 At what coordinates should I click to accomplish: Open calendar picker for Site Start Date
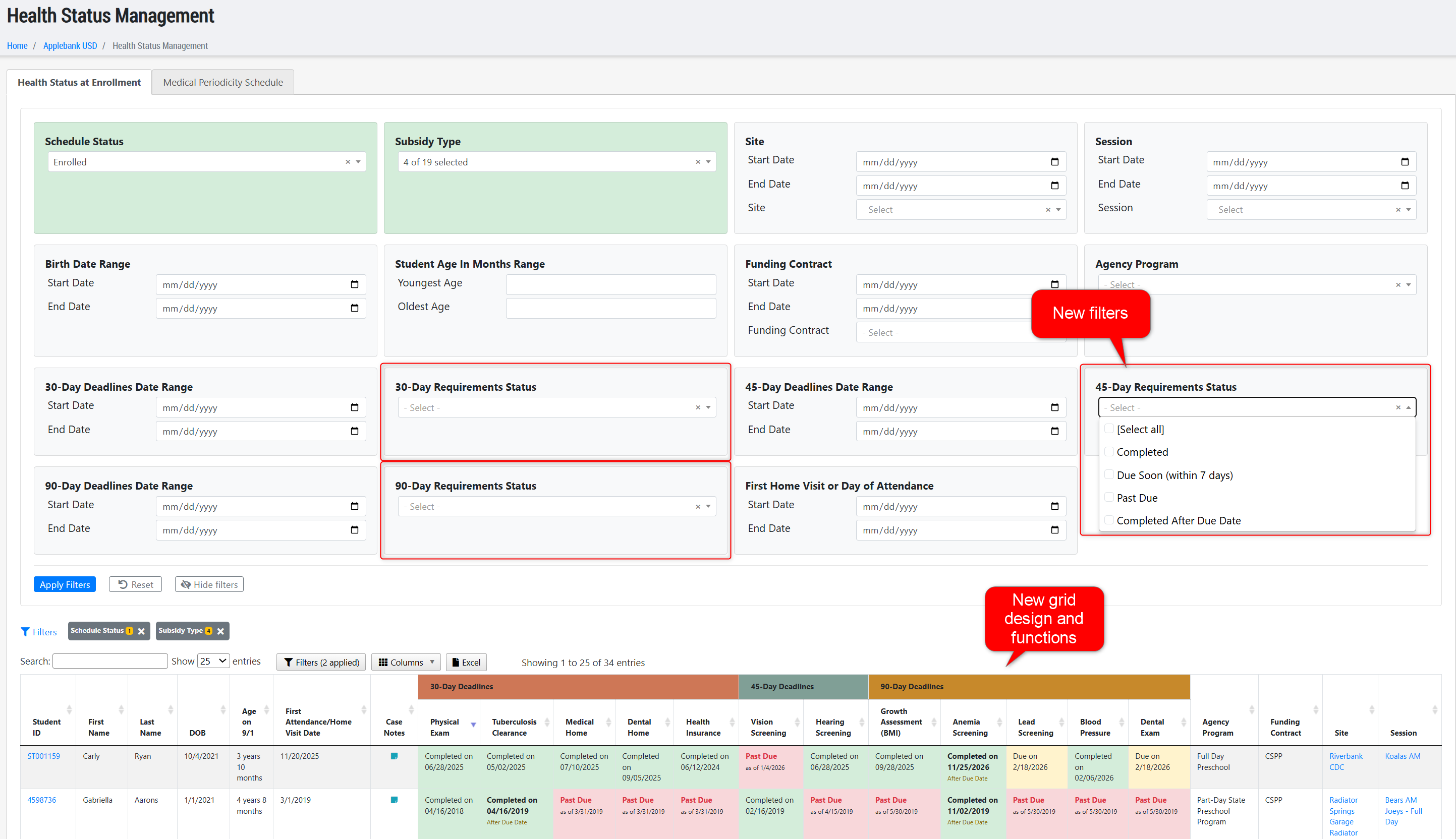click(1054, 162)
